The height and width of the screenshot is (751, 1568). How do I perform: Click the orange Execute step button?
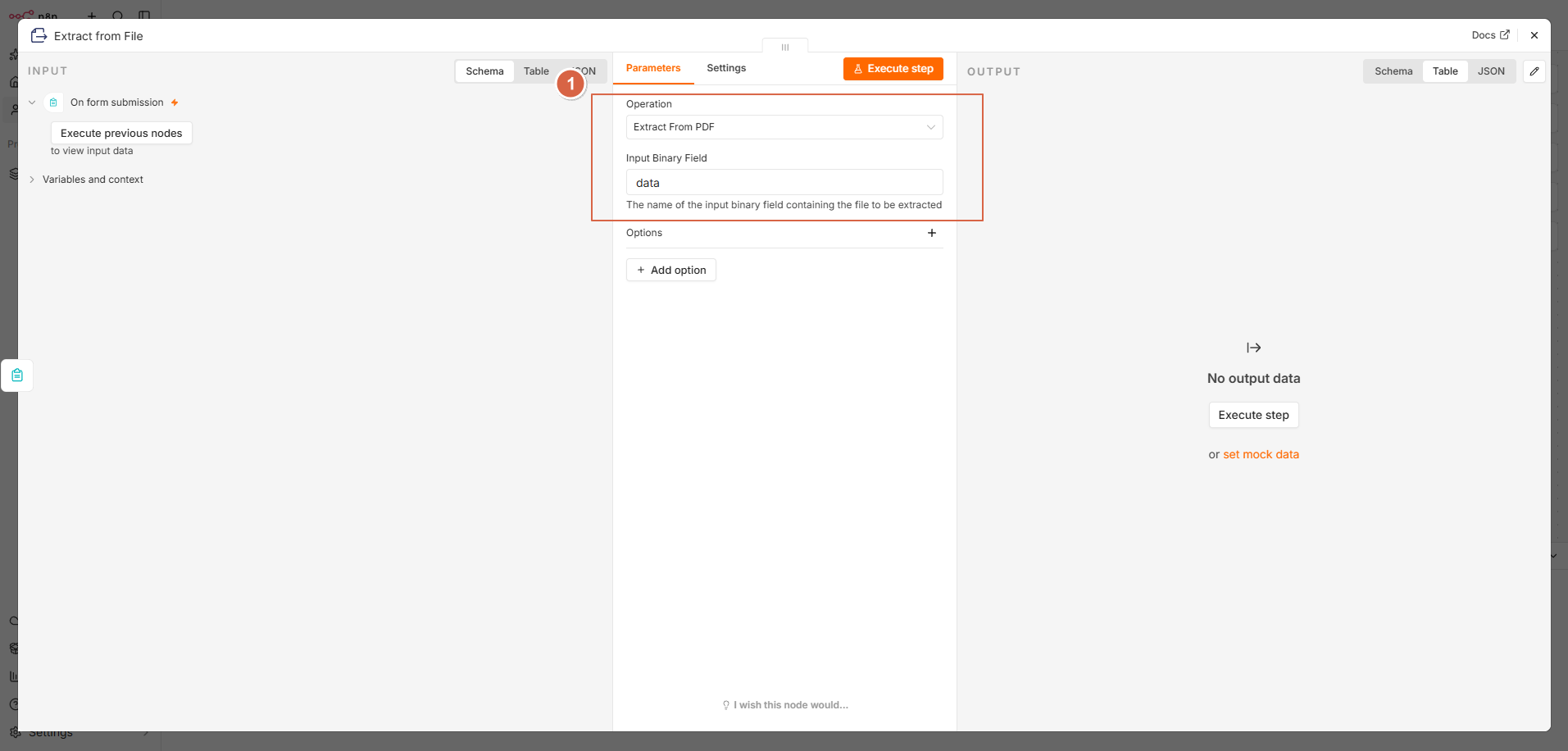(x=893, y=69)
